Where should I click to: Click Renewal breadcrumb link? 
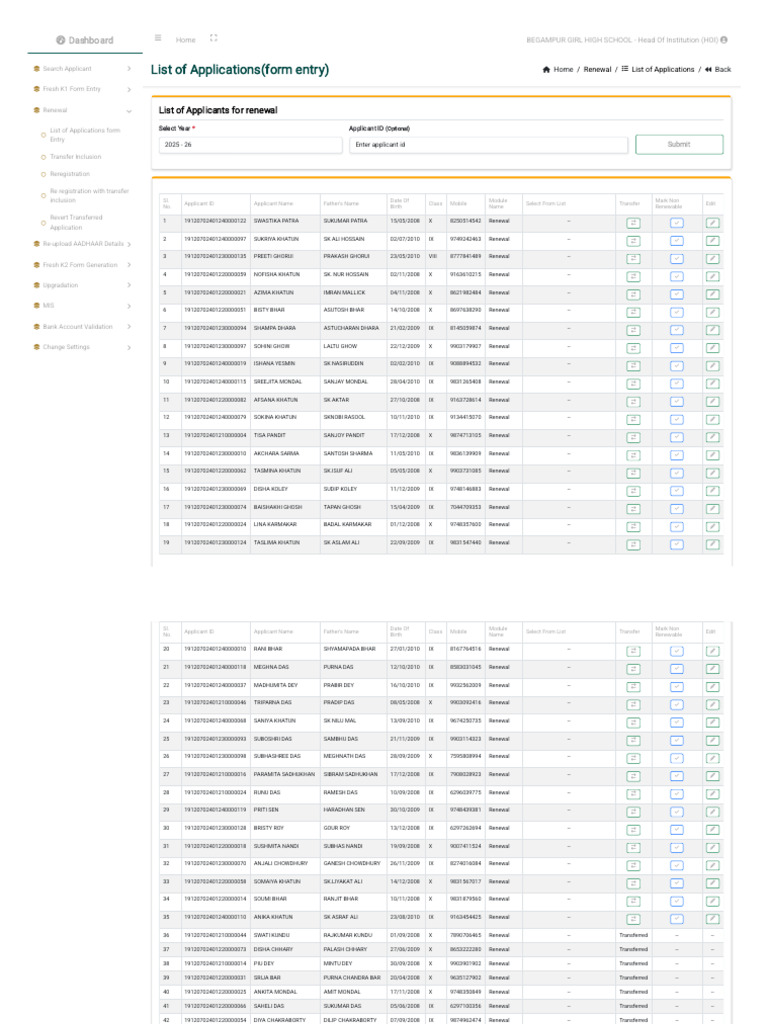[x=598, y=69]
